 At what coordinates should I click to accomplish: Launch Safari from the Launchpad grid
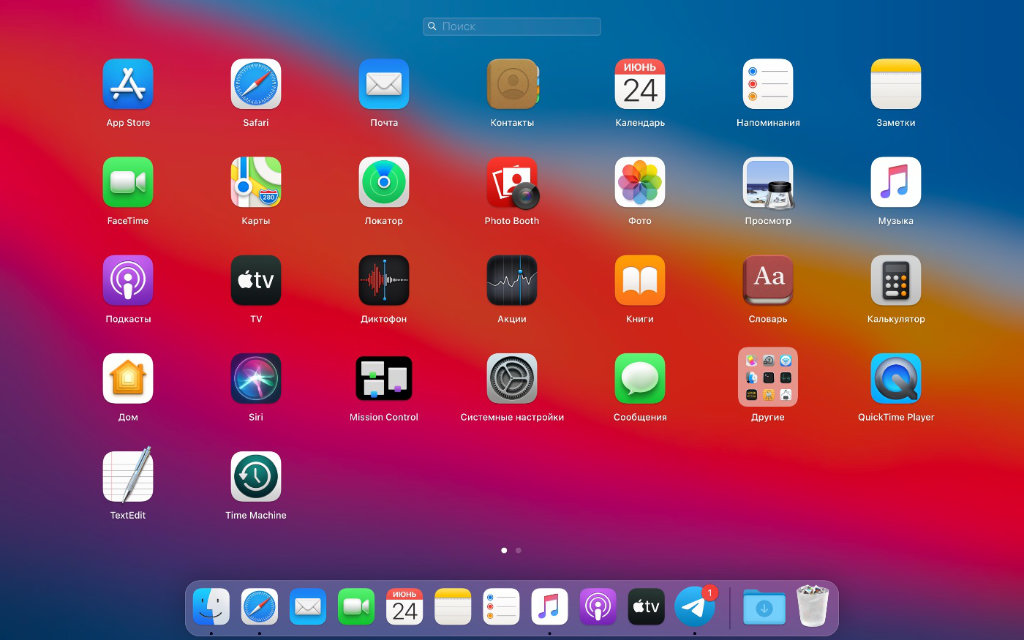[x=256, y=84]
